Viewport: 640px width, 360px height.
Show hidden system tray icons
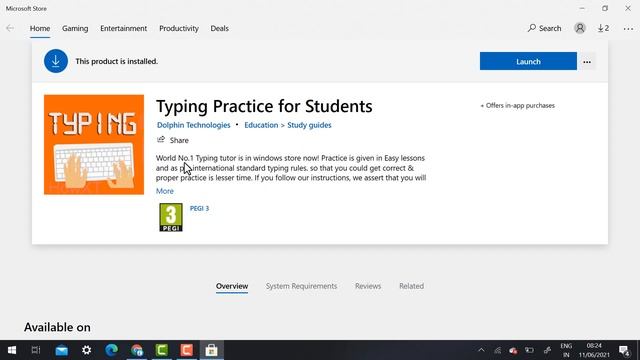tap(481, 350)
